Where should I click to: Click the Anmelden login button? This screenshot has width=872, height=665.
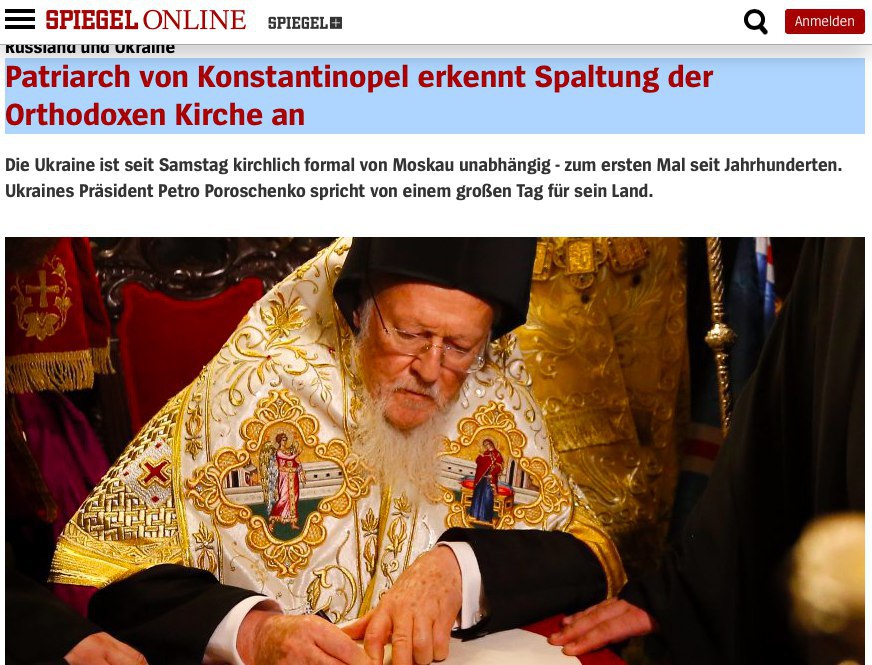click(824, 22)
